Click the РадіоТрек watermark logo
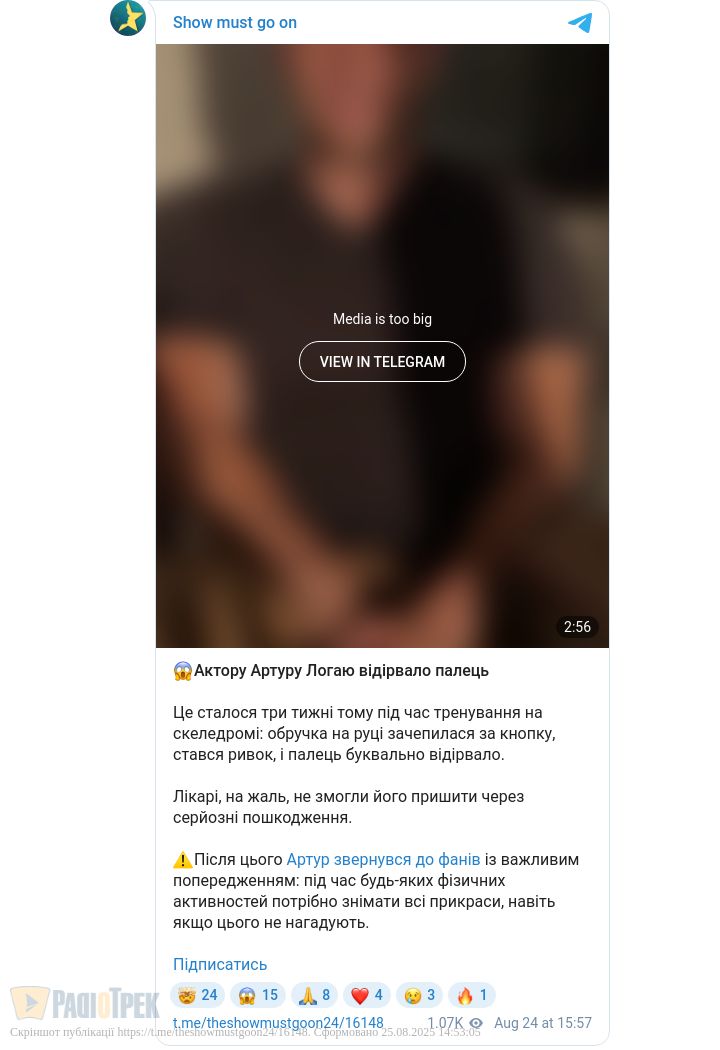Screen dimensions: 720x1050 coord(85,1004)
